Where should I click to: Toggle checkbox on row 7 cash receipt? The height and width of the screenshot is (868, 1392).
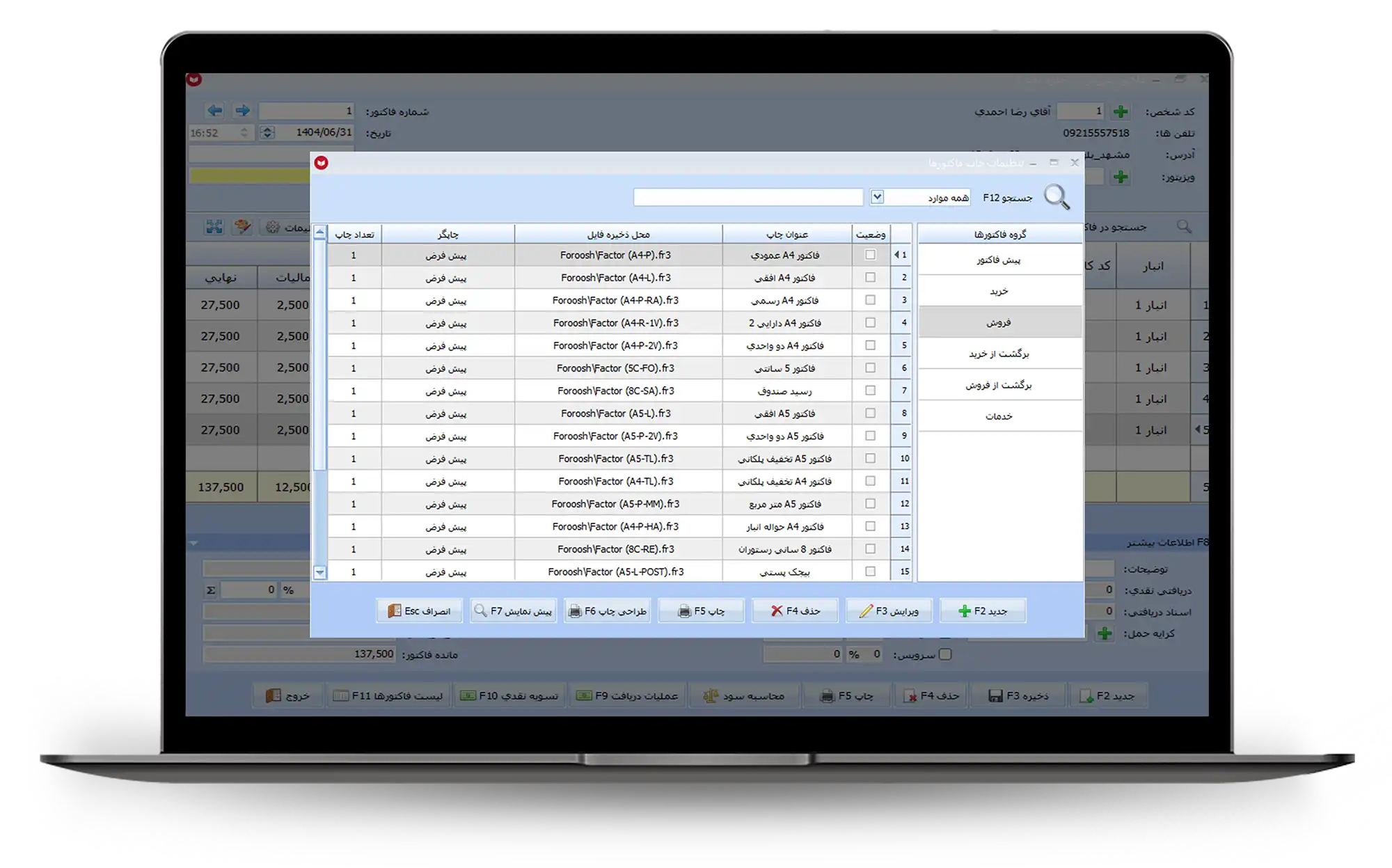(870, 390)
